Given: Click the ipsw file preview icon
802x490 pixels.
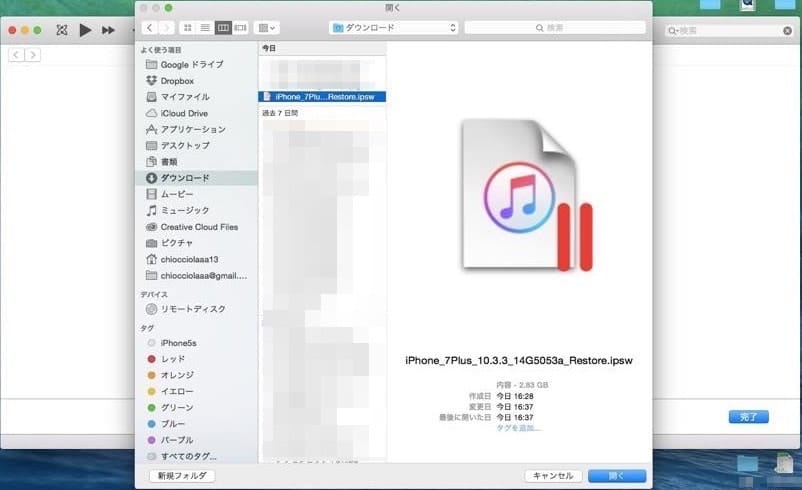Looking at the screenshot, I should point(527,194).
